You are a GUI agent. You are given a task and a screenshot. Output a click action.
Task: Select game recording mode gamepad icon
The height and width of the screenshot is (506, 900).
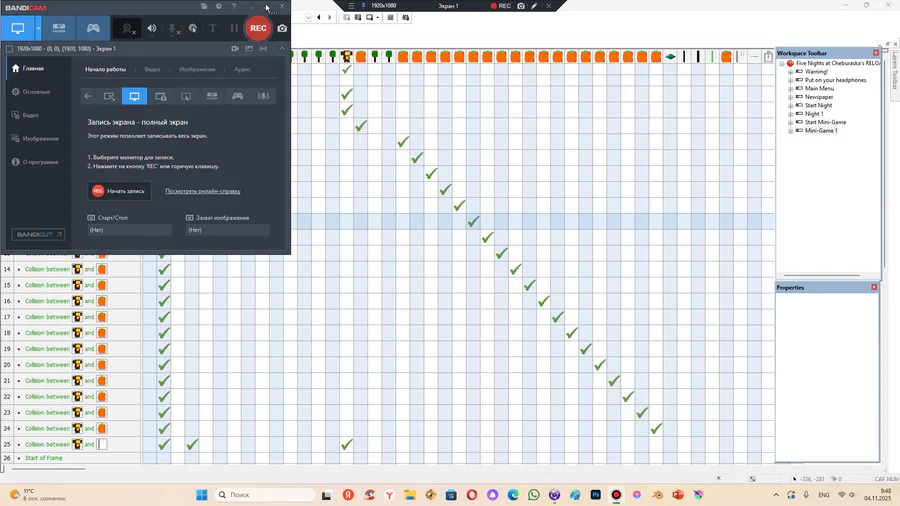pyautogui.click(x=93, y=28)
